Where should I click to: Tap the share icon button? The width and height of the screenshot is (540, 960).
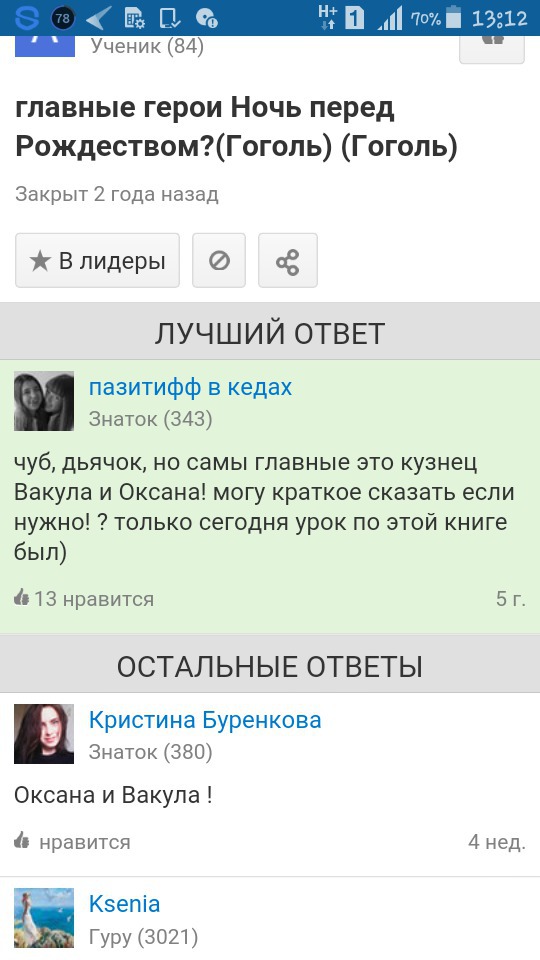tap(288, 260)
